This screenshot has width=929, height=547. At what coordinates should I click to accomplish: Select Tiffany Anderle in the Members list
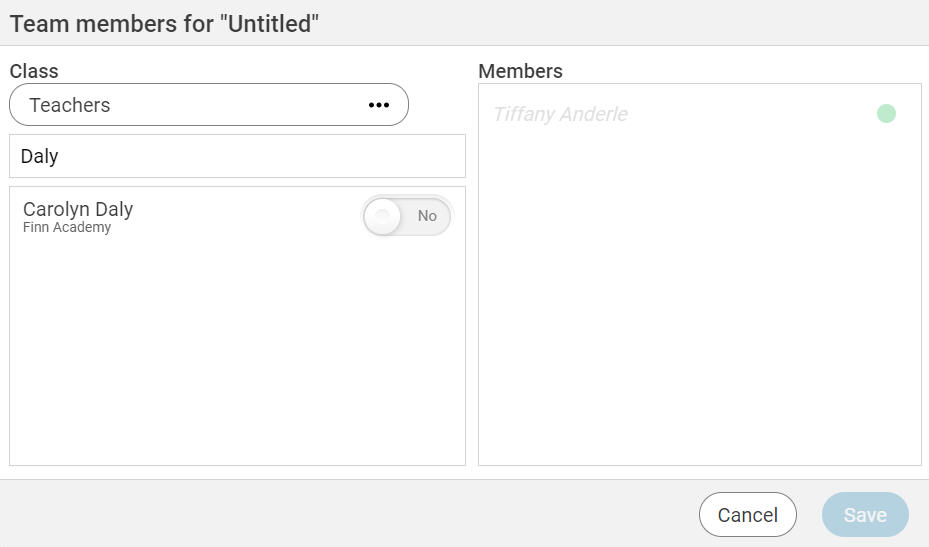[x=700, y=114]
